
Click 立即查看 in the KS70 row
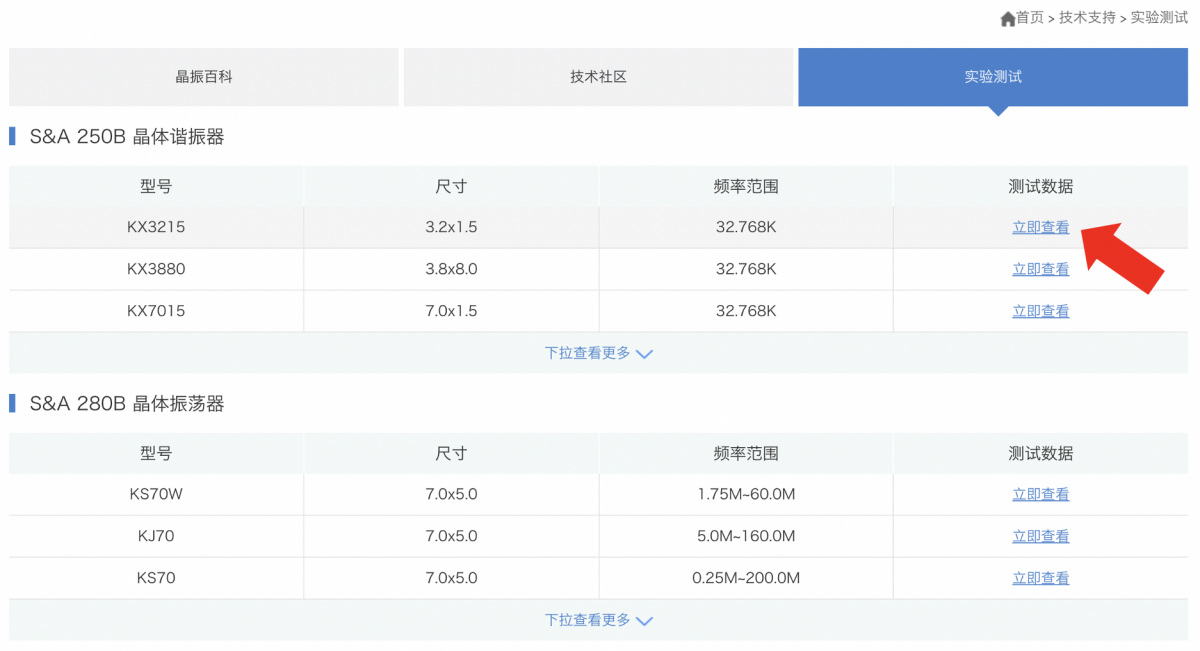coord(1040,578)
